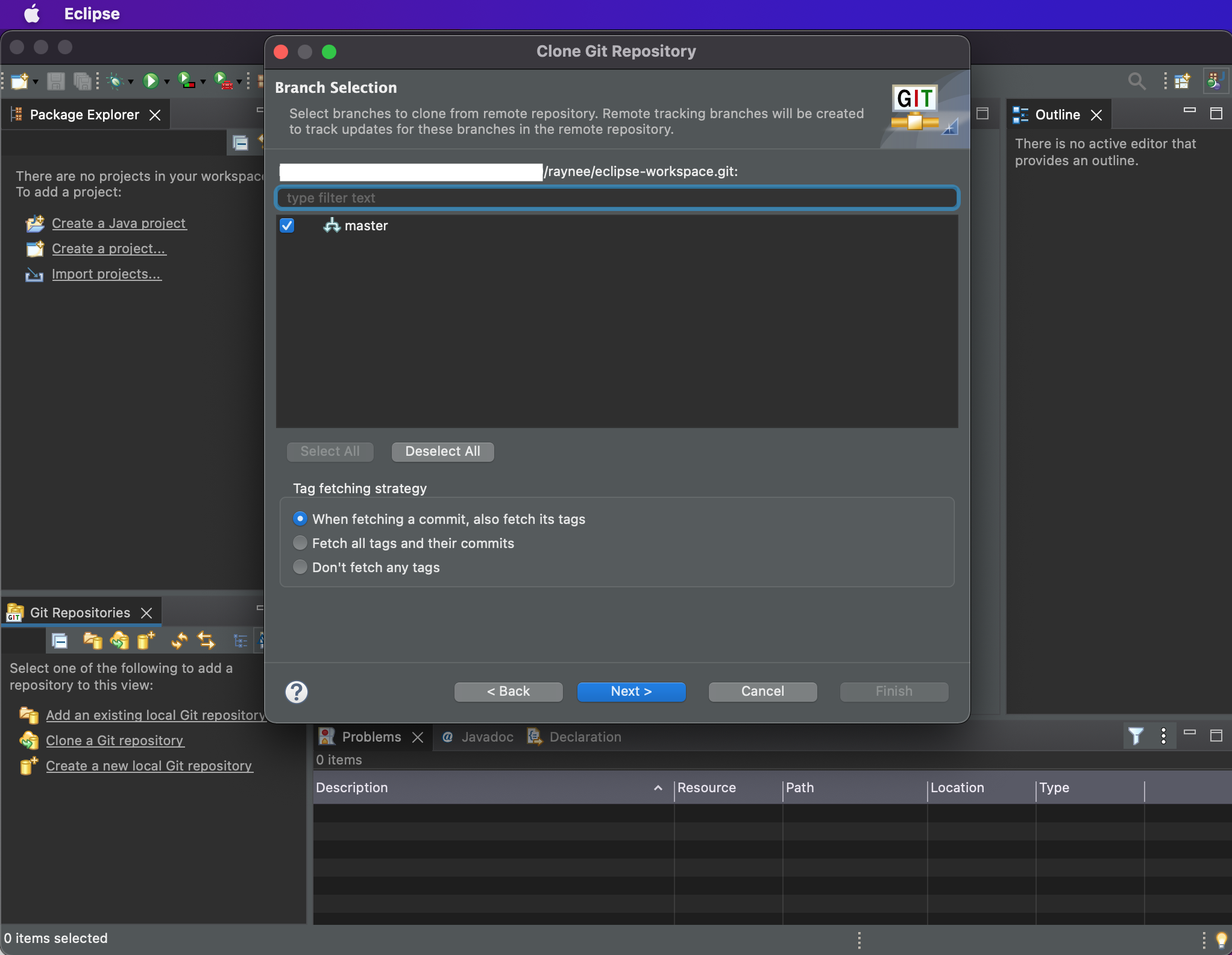The height and width of the screenshot is (955, 1232).
Task: Select Fetch all tags and their commits
Action: [300, 543]
